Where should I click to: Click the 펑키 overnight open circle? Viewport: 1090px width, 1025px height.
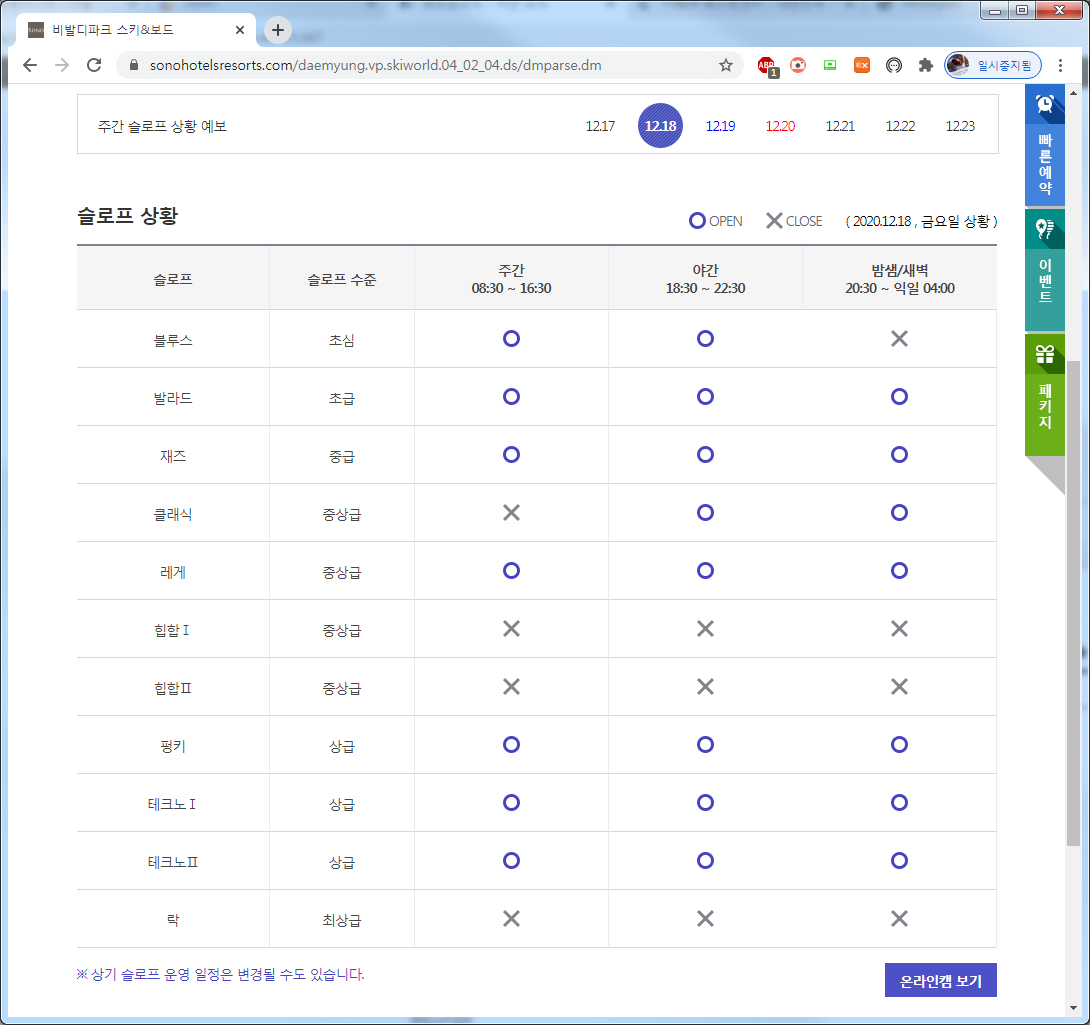point(900,745)
